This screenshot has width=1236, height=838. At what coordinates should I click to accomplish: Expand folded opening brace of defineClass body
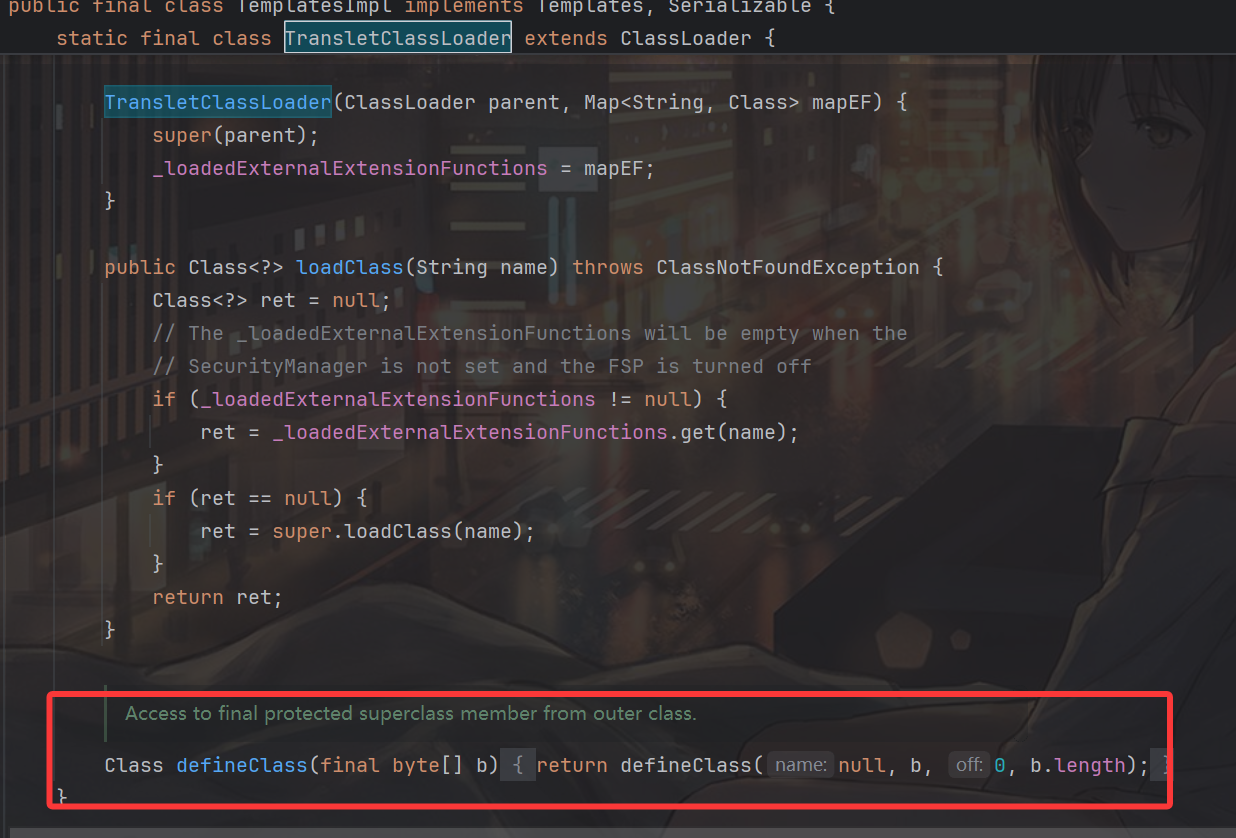(517, 766)
